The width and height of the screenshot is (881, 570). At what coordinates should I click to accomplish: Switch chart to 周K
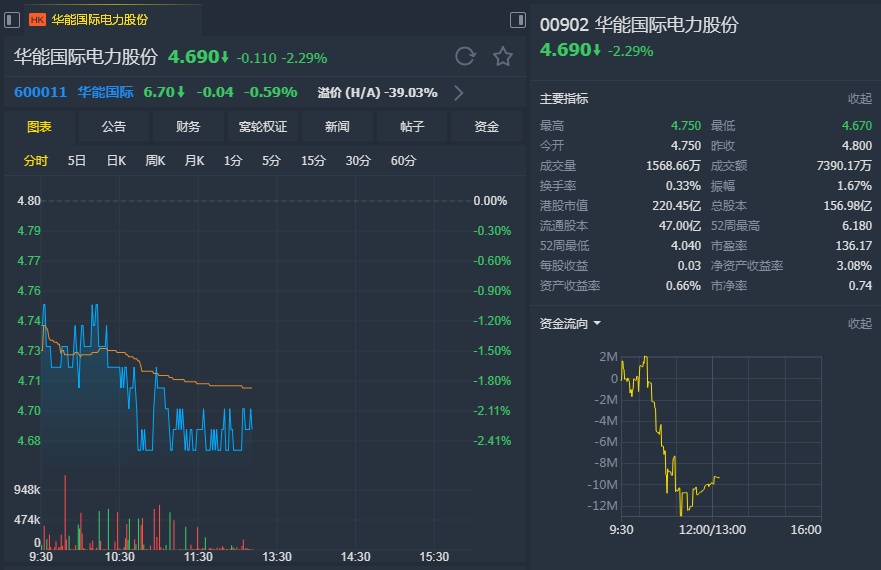point(155,161)
